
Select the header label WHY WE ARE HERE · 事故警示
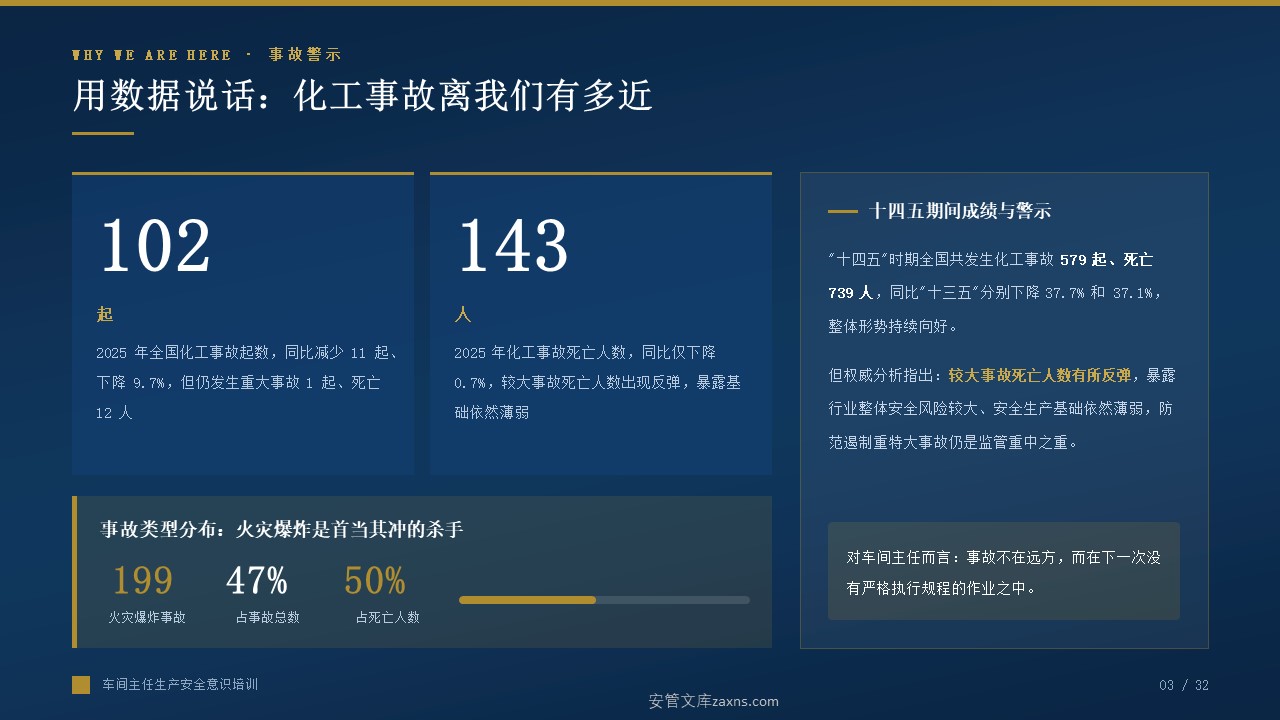(207, 55)
